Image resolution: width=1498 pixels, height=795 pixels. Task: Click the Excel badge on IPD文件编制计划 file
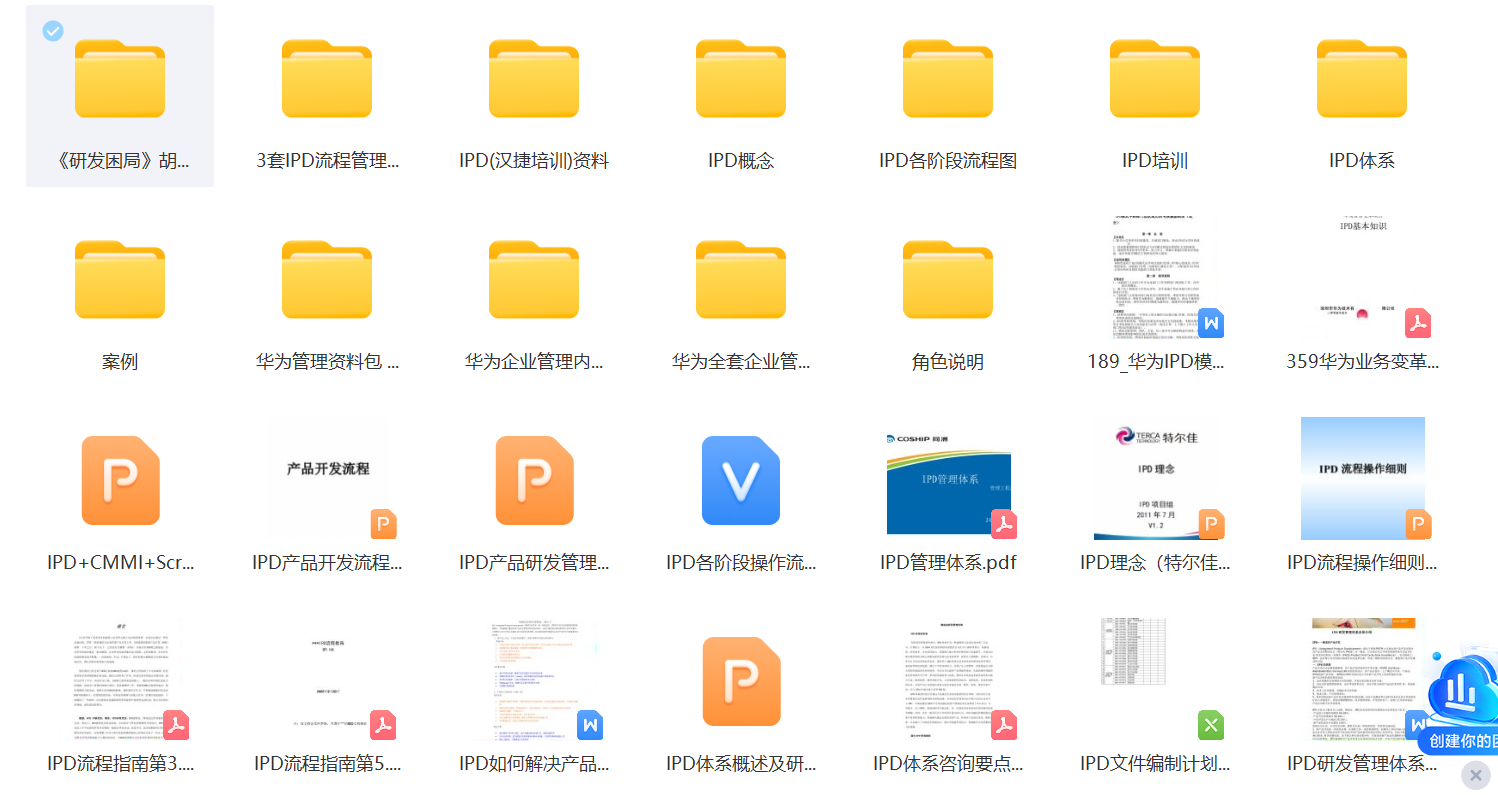pyautogui.click(x=1210, y=725)
